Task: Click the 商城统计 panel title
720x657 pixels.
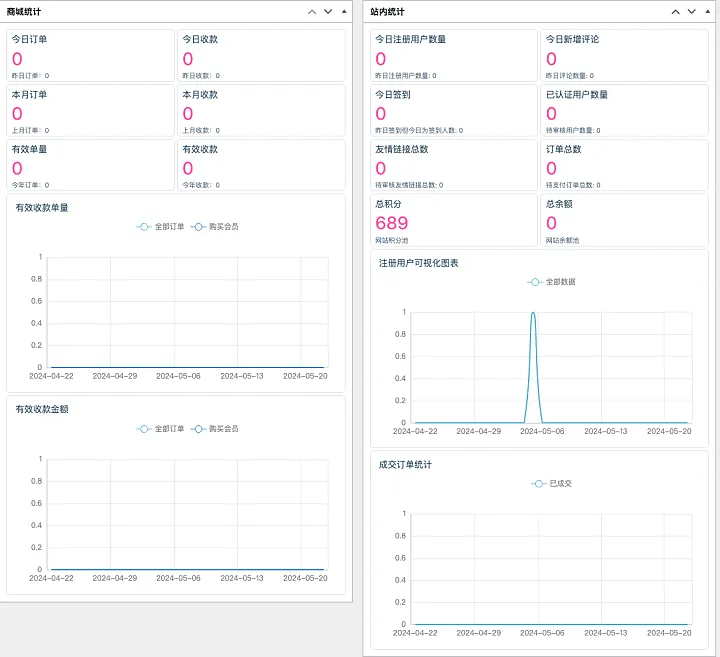Action: [x=24, y=12]
